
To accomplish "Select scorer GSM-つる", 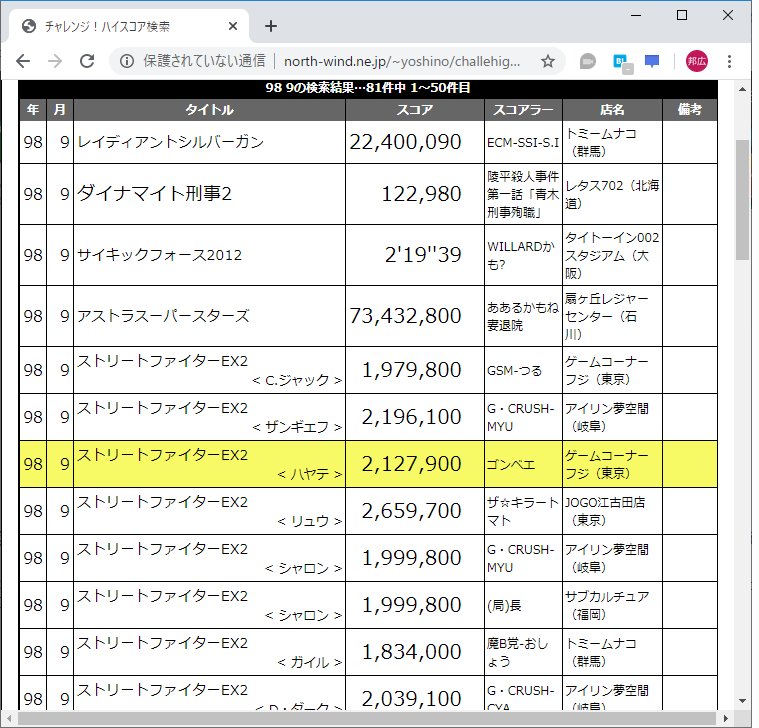I will [x=514, y=371].
